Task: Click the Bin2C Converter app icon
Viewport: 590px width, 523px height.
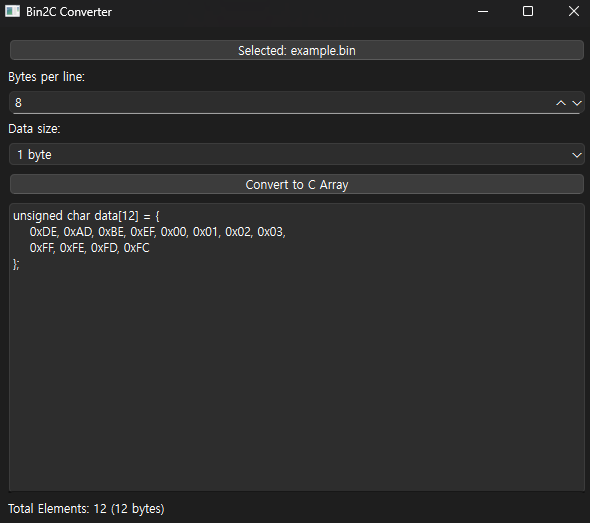Action: tap(12, 11)
